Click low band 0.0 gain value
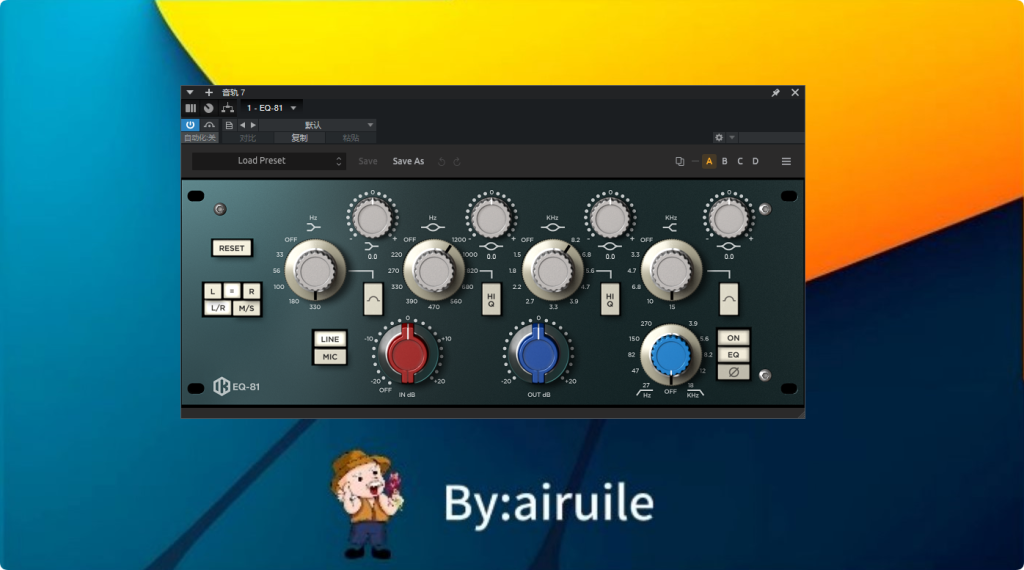The image size is (1024, 570). [372, 257]
